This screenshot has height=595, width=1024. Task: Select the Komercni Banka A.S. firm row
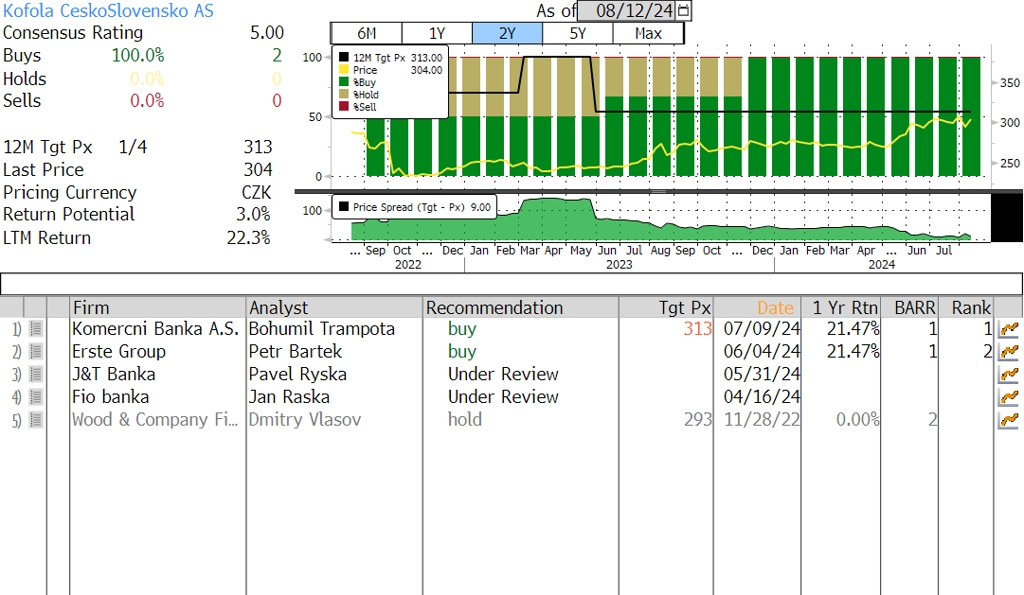coord(155,329)
